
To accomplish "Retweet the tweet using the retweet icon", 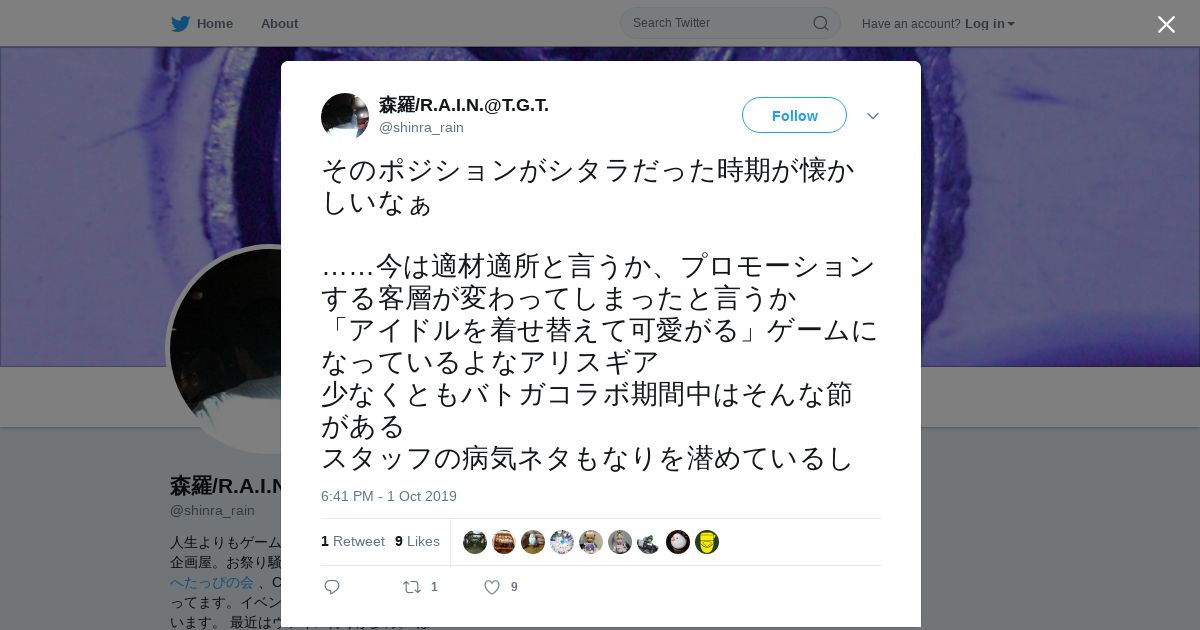I will click(411, 587).
